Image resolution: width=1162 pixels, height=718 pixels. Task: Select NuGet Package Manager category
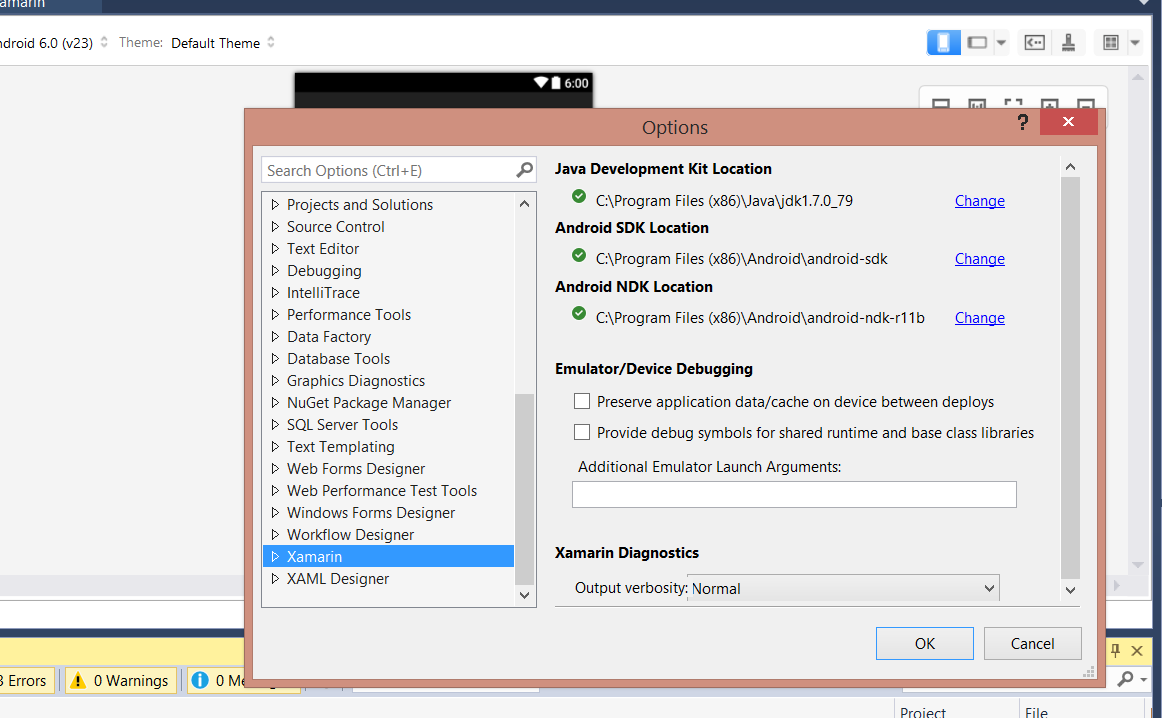pos(368,402)
